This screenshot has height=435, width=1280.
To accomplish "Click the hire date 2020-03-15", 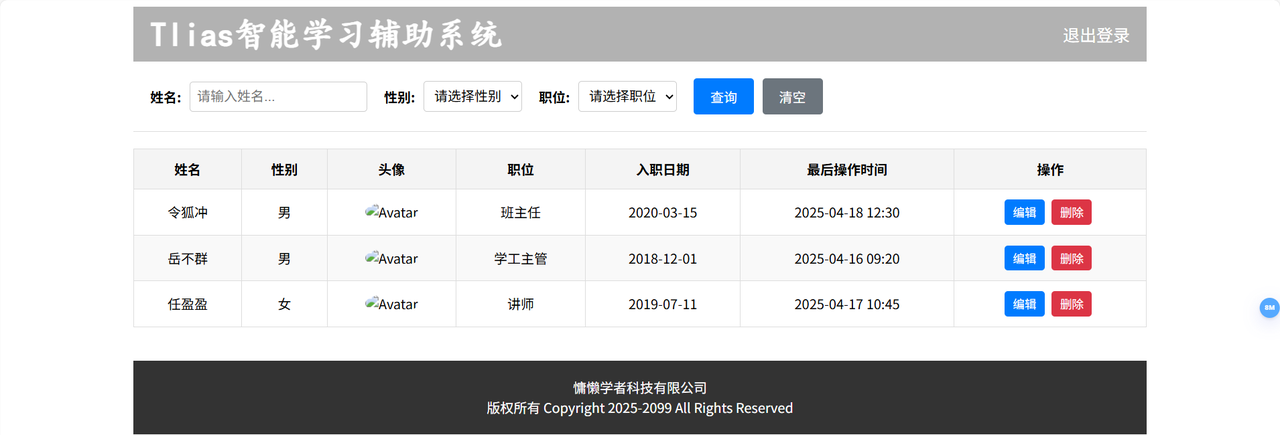I will point(663,212).
